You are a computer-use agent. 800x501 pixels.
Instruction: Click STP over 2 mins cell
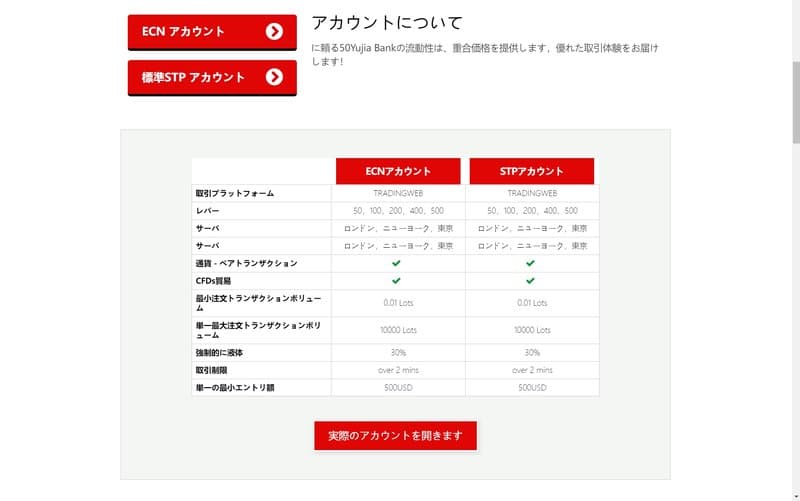[532, 370]
